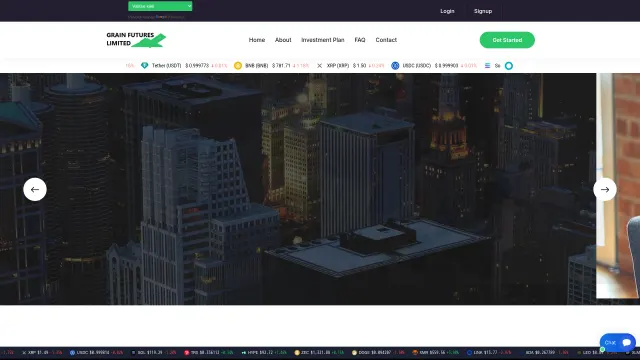Click the Solana striped icon in top ticker
The width and height of the screenshot is (640, 360).
click(487, 66)
